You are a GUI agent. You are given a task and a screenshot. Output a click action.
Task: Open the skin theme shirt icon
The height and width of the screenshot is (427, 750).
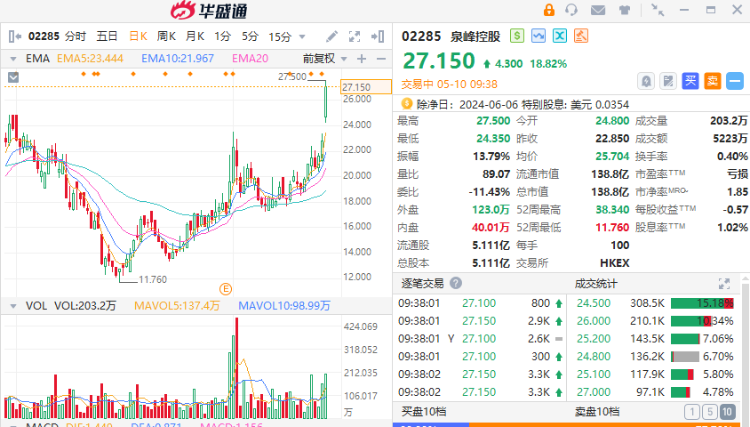[624, 10]
